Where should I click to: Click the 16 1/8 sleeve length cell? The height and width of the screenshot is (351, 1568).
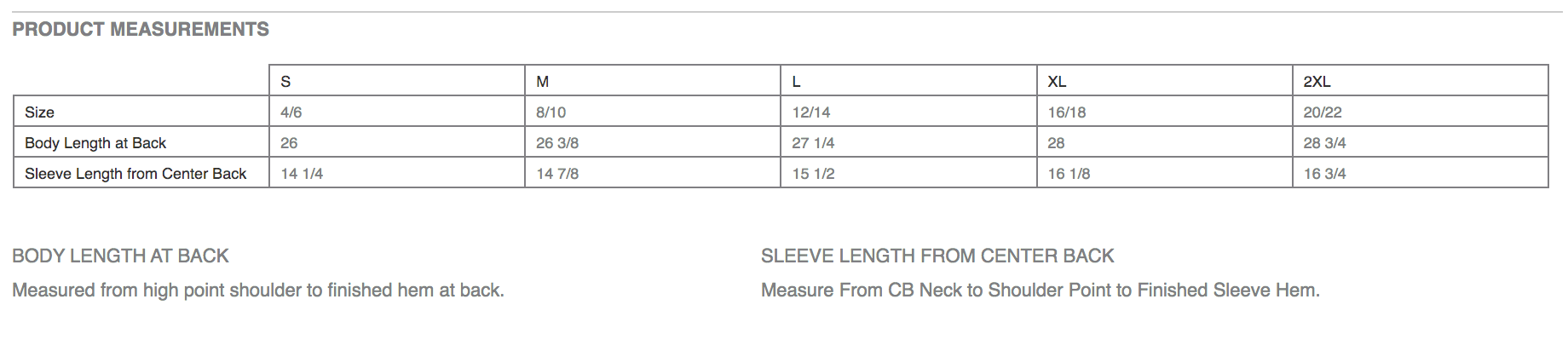pos(1069,174)
